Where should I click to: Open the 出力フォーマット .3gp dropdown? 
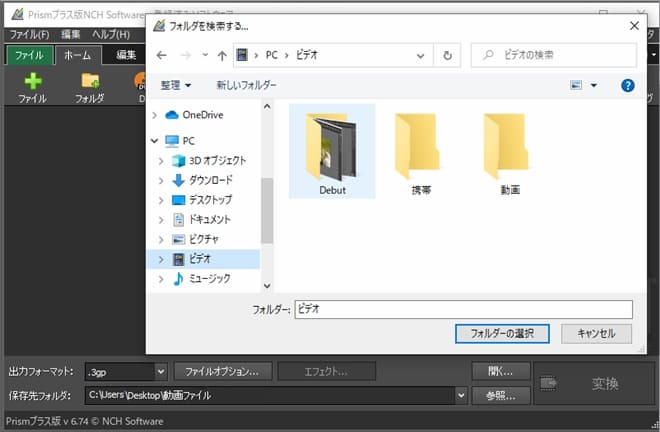tap(161, 372)
